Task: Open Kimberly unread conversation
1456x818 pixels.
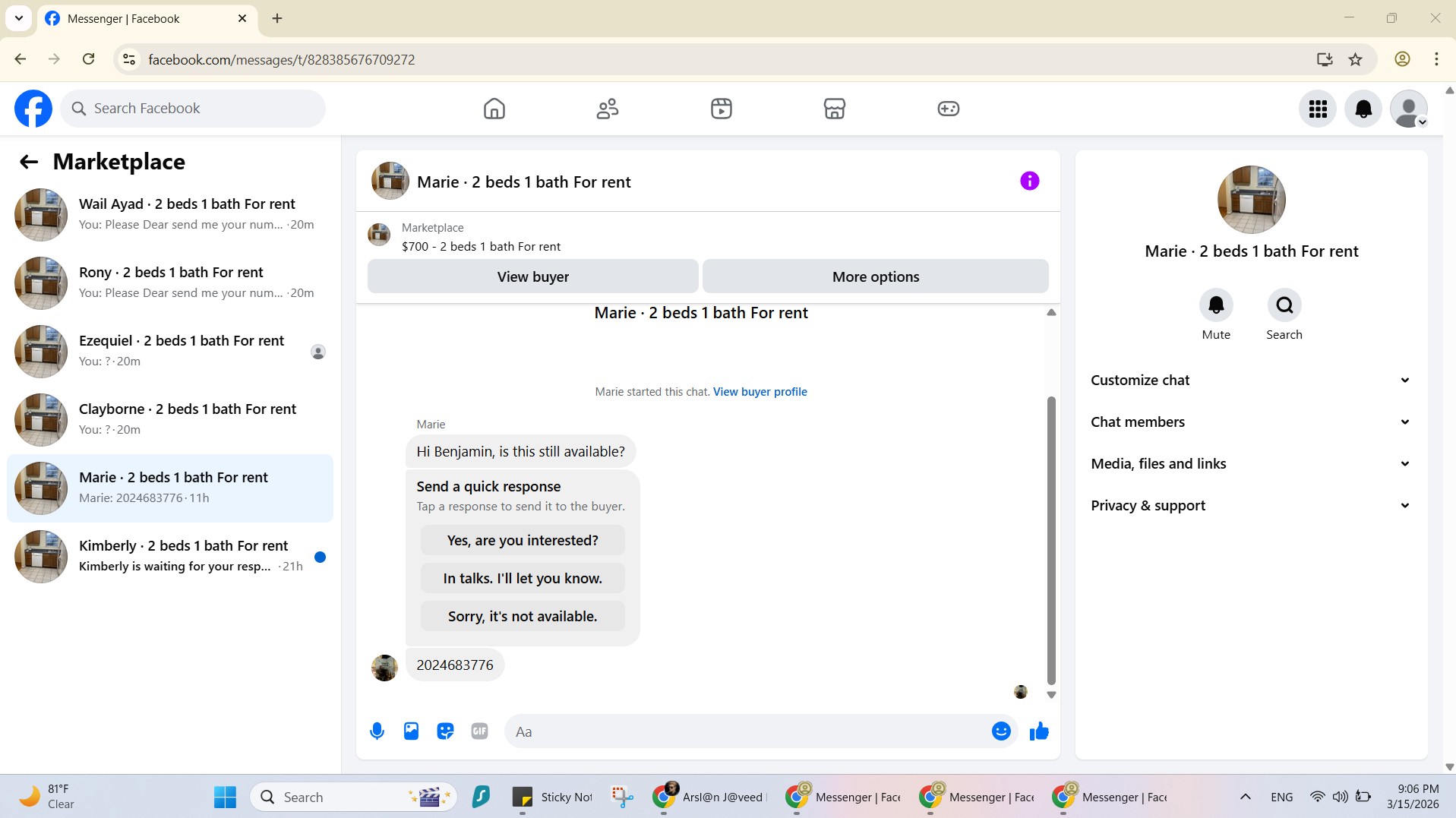Action: point(170,557)
